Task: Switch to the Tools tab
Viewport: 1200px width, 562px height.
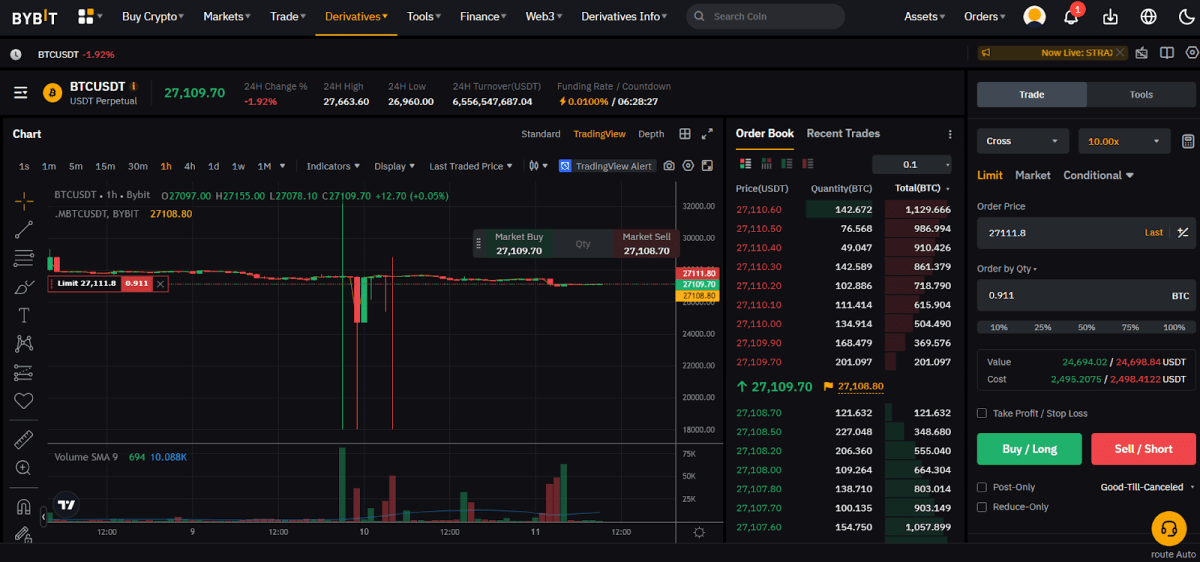Action: [x=1141, y=94]
